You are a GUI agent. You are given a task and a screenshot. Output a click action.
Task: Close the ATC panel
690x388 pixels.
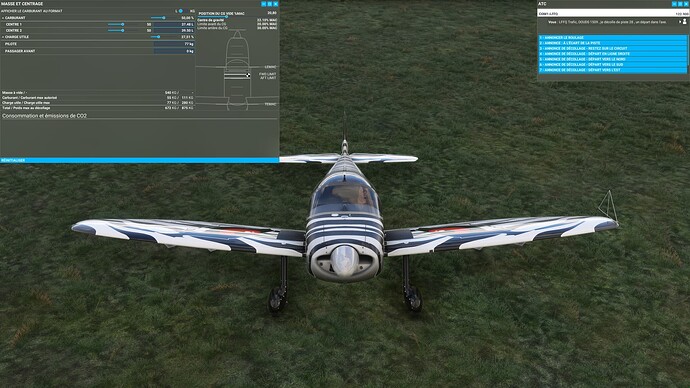coord(686,4)
